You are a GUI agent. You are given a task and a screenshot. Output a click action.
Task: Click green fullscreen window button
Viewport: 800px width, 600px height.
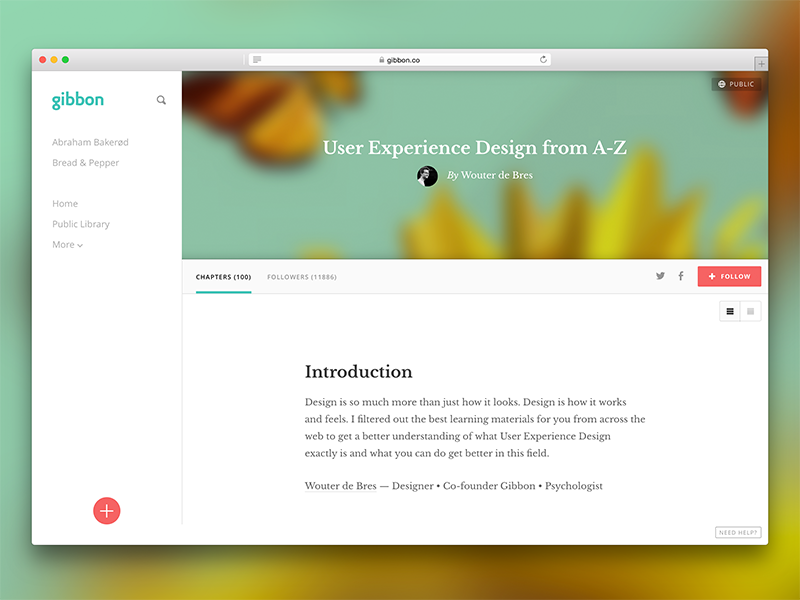(x=65, y=60)
